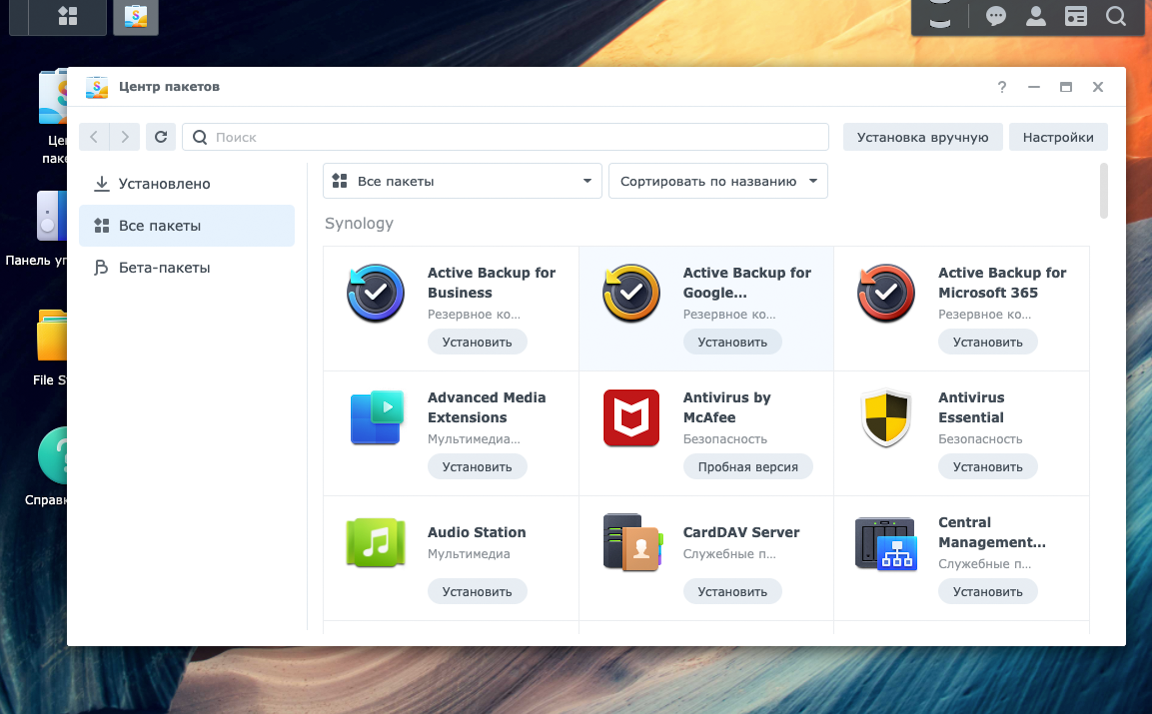Click the 'Active Backup for Google...' title

pos(747,283)
